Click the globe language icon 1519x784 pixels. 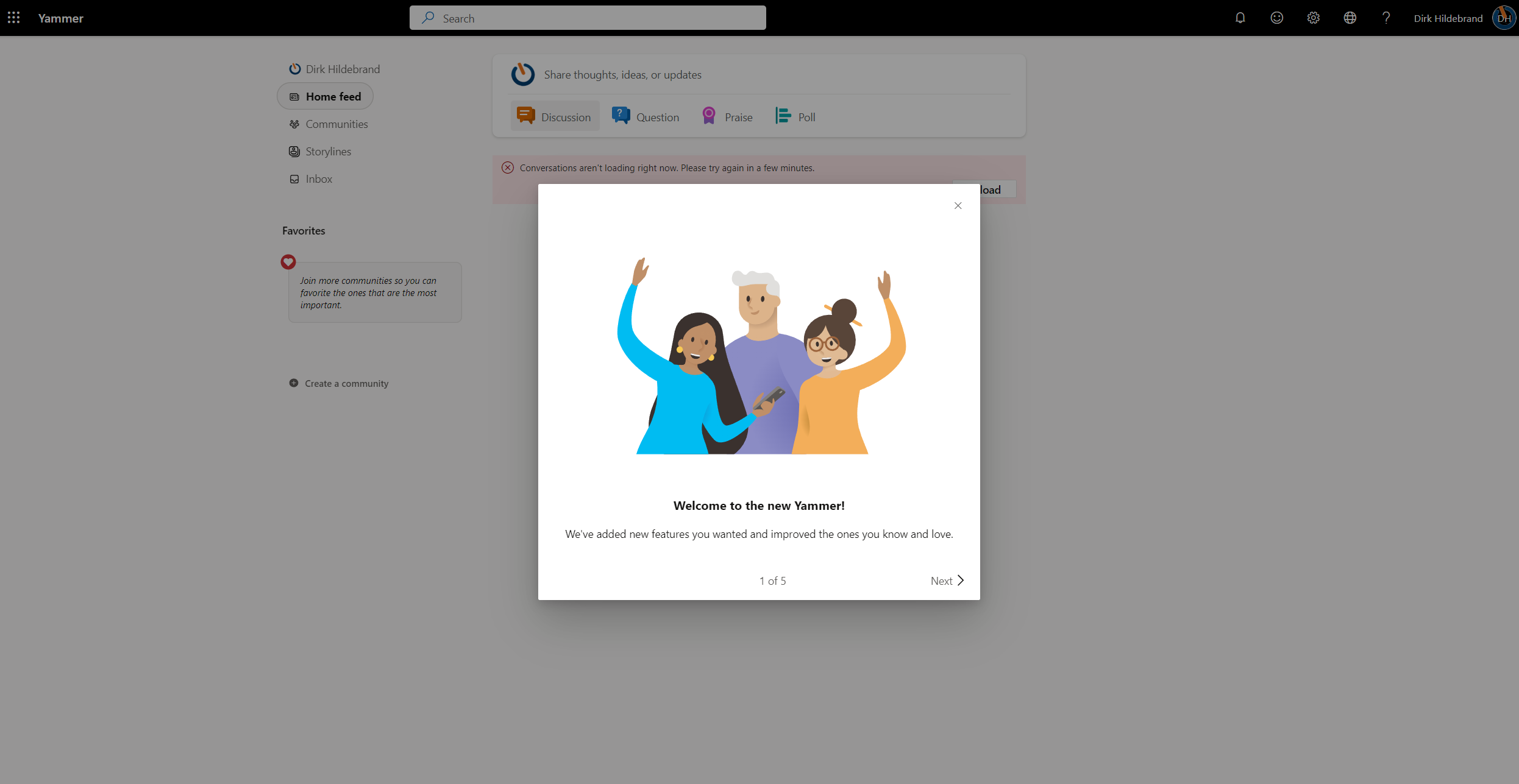1350,18
